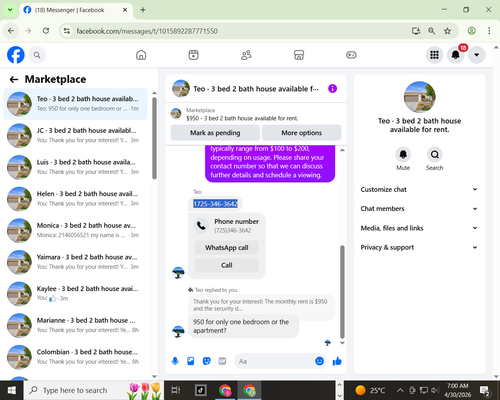500x400 pixels.
Task: Open Chrome three-dot menu
Action: [489, 31]
